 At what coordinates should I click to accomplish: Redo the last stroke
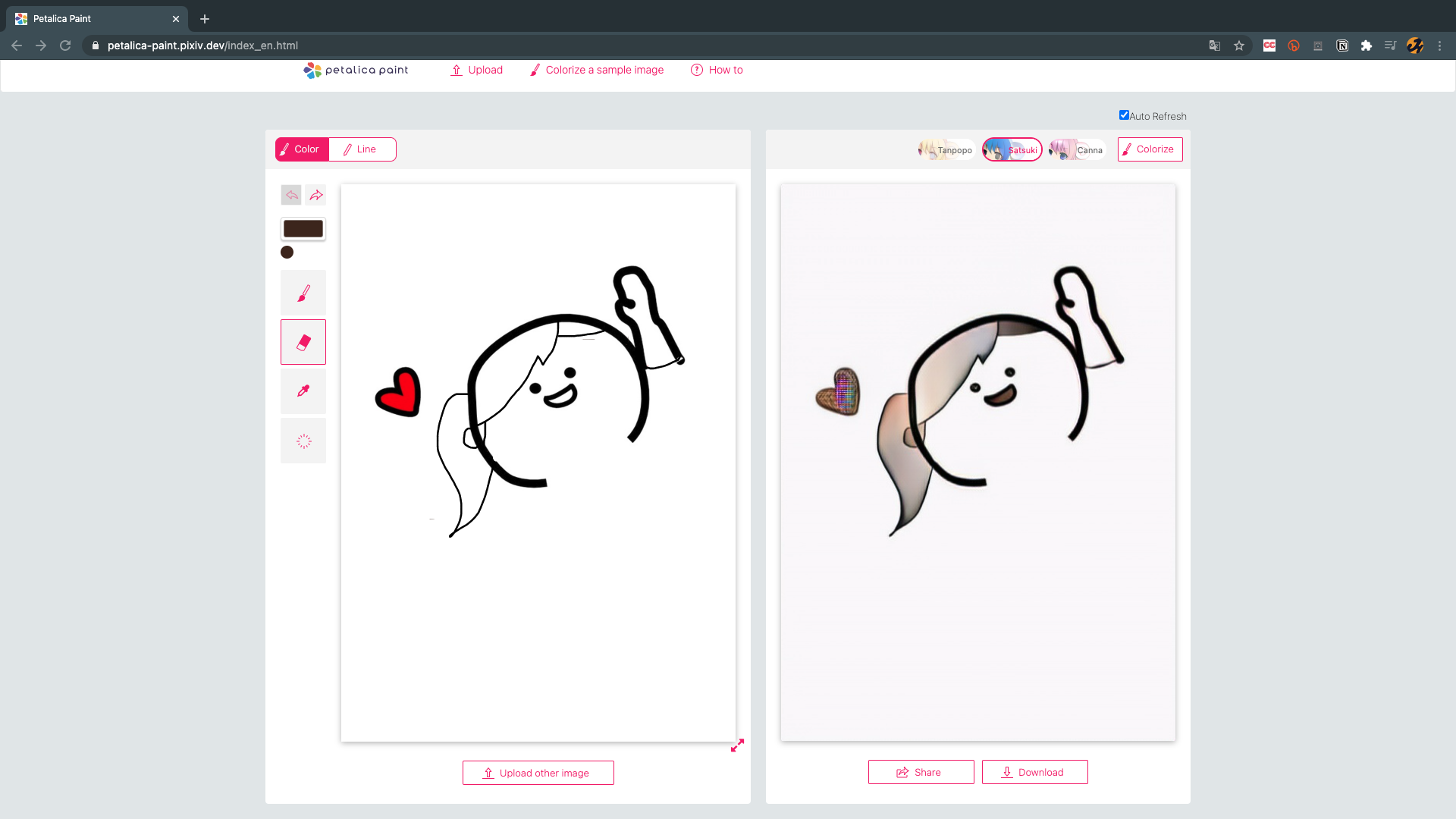316,195
